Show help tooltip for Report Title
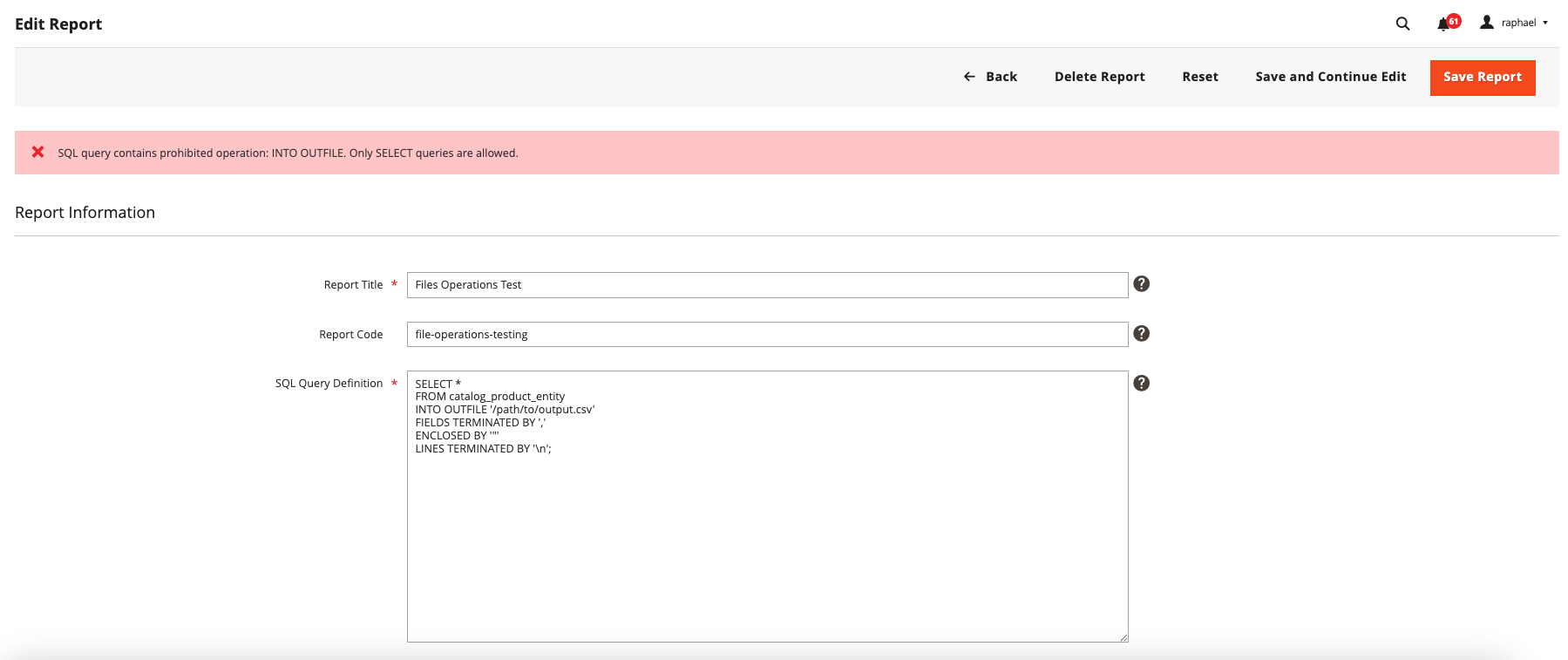1568x660 pixels. (1141, 283)
